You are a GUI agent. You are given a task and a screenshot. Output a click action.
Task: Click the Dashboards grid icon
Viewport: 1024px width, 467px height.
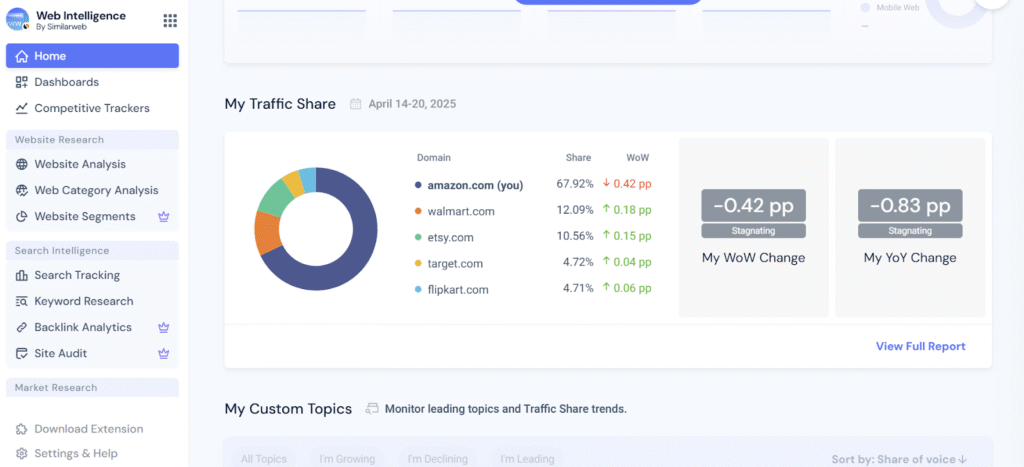click(x=22, y=82)
